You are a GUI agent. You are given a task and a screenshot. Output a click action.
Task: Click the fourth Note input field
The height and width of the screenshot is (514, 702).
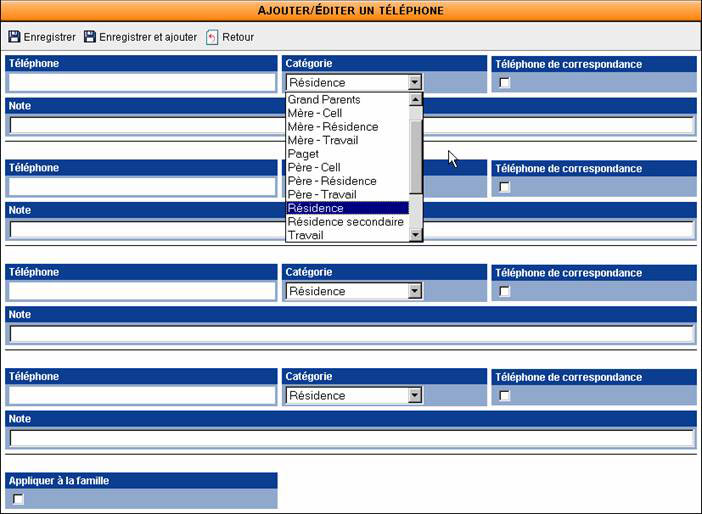point(352,439)
